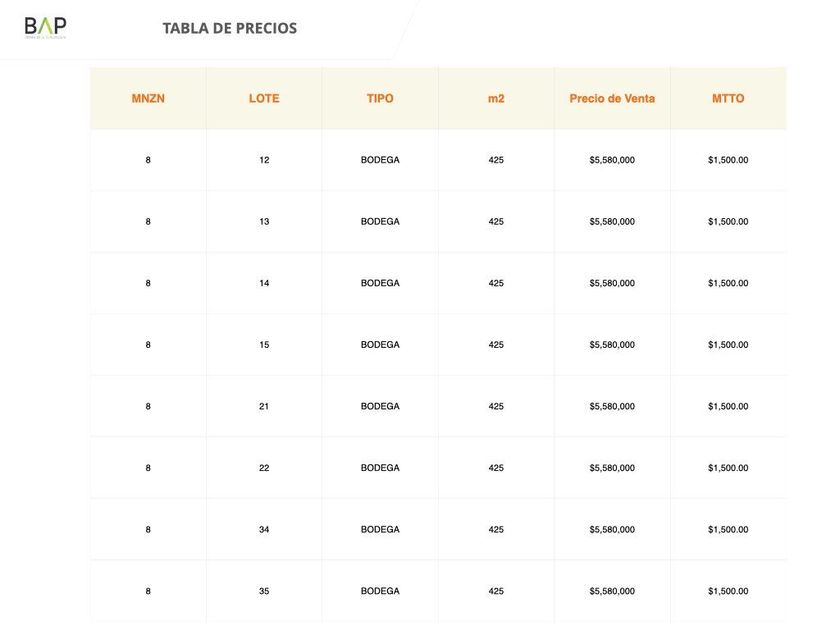Select the LOTE column header

(x=264, y=99)
